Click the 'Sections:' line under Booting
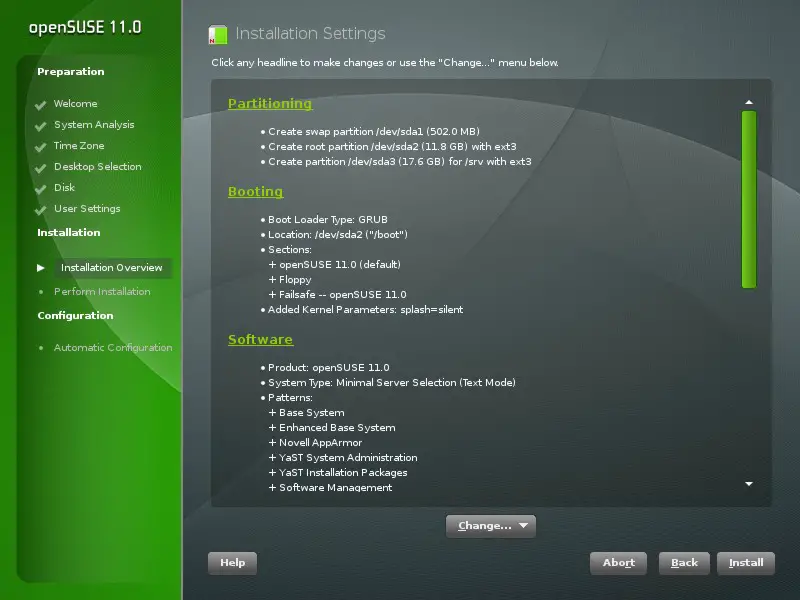800x600 pixels. (290, 250)
